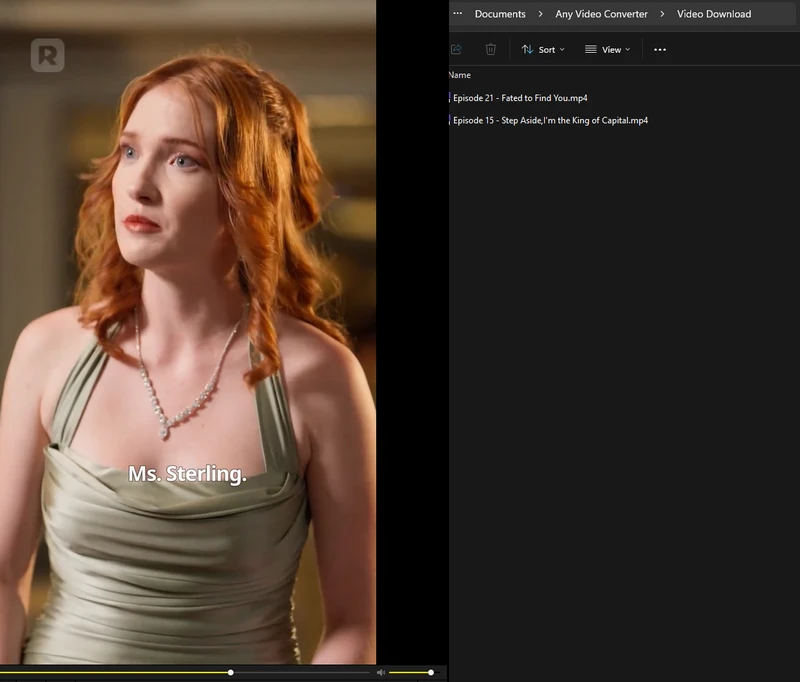
Task: Sort files by clicking the Name column header
Action: tap(458, 74)
